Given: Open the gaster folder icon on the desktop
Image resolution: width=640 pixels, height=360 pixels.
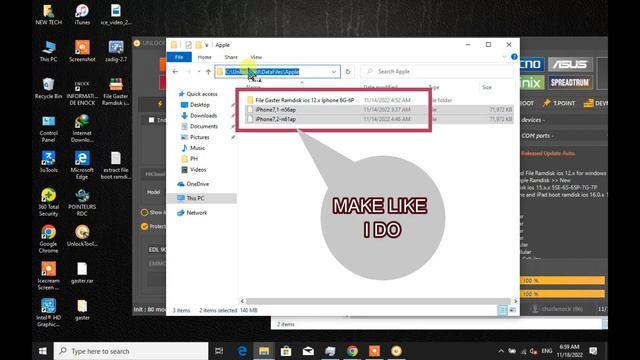Looking at the screenshot, I should tap(82, 309).
